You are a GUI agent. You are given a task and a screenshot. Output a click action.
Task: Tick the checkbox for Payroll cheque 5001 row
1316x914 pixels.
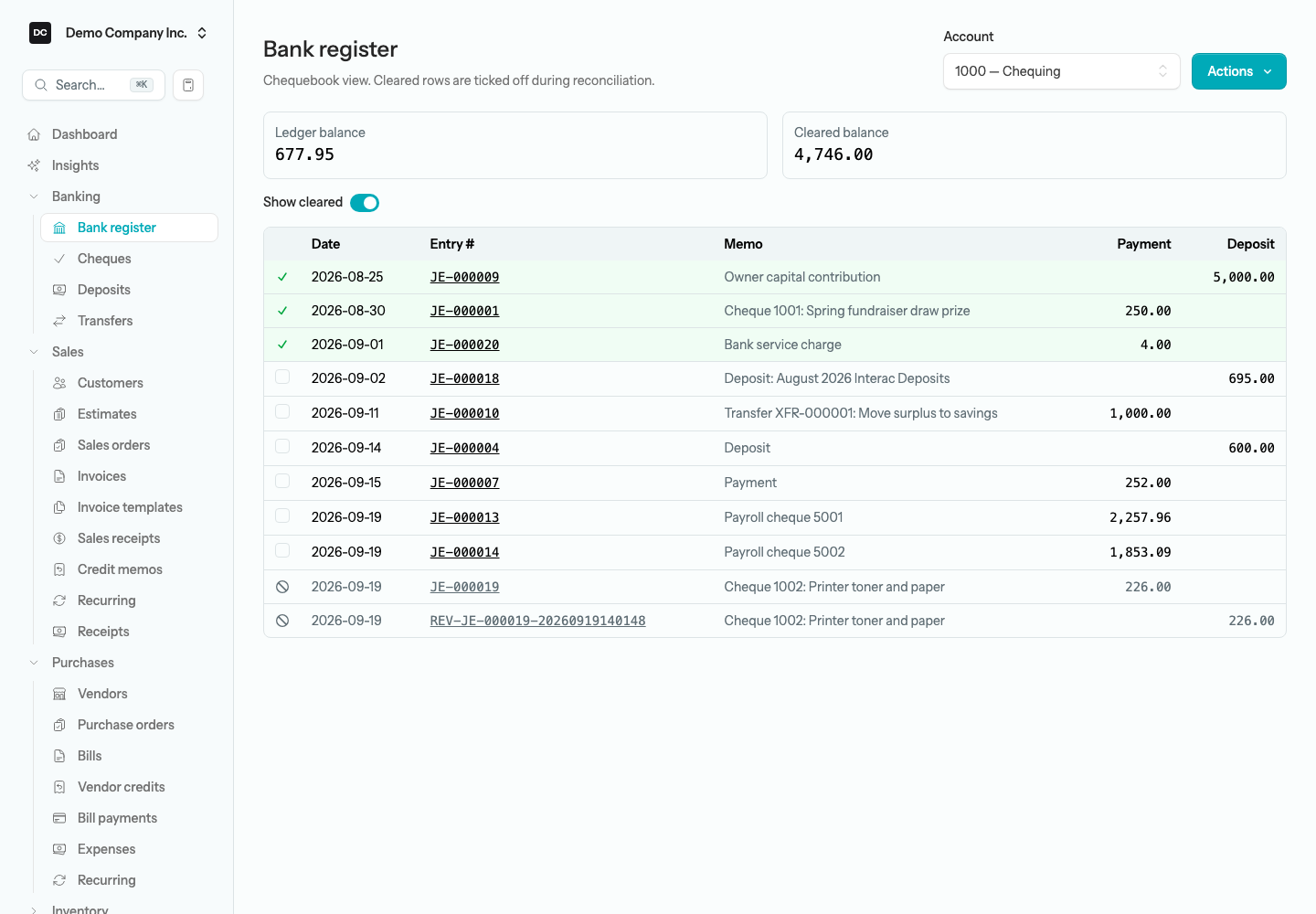tap(282, 516)
